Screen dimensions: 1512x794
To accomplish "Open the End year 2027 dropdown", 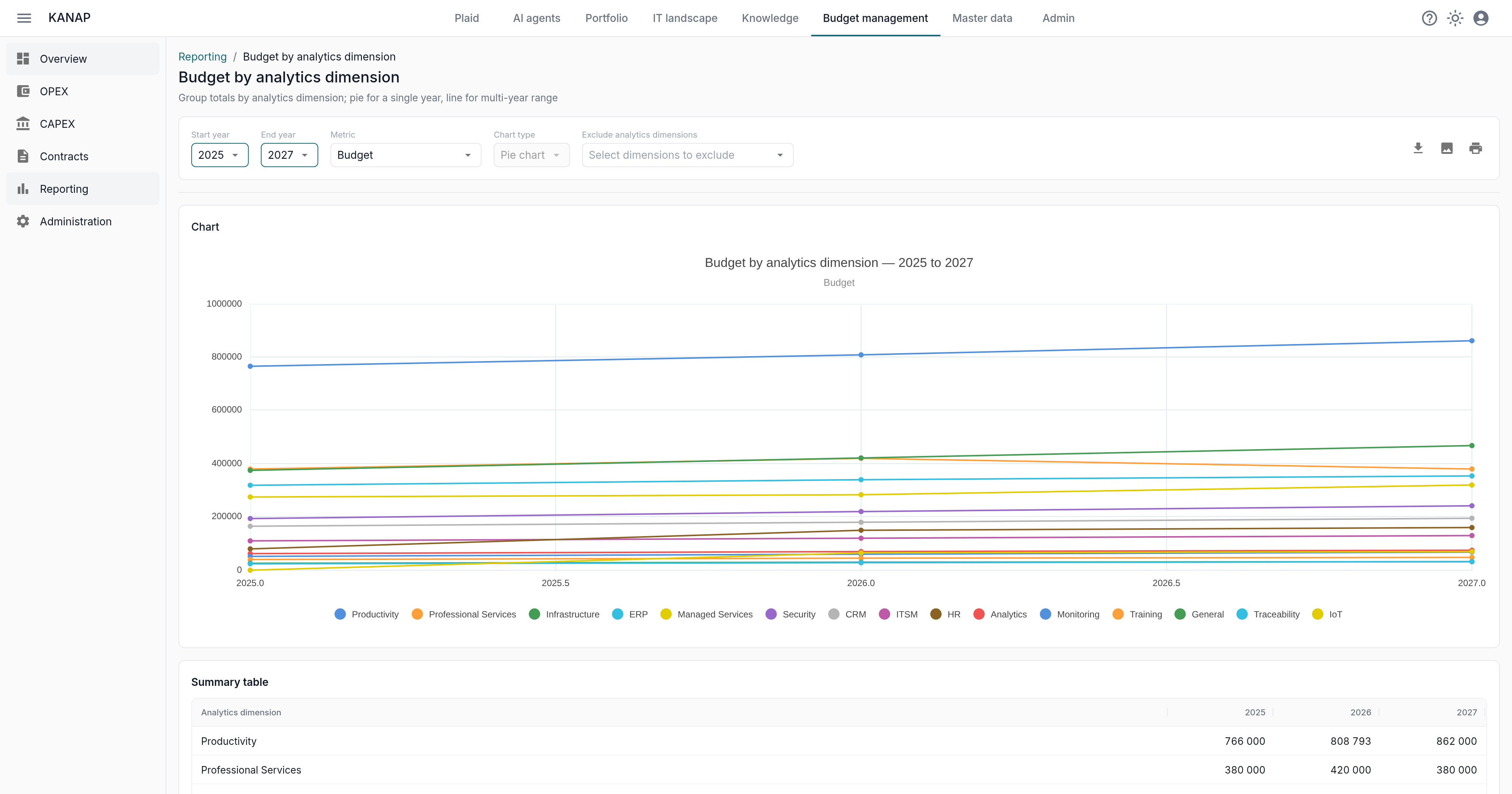I will tap(290, 155).
